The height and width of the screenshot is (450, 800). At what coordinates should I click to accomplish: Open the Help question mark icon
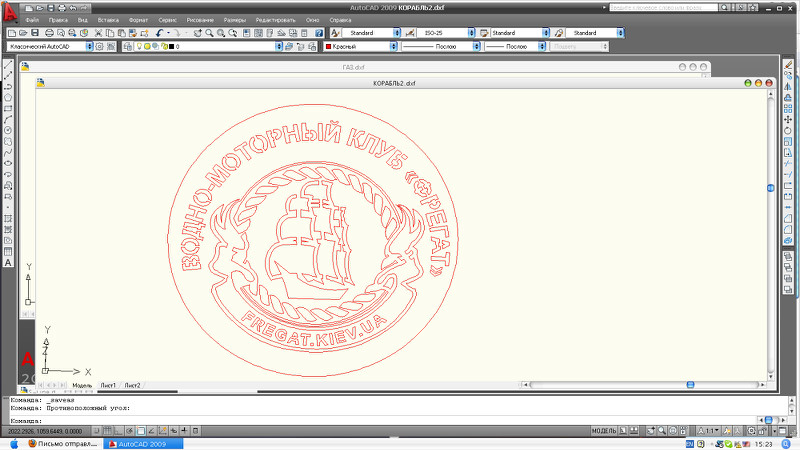pos(319,33)
